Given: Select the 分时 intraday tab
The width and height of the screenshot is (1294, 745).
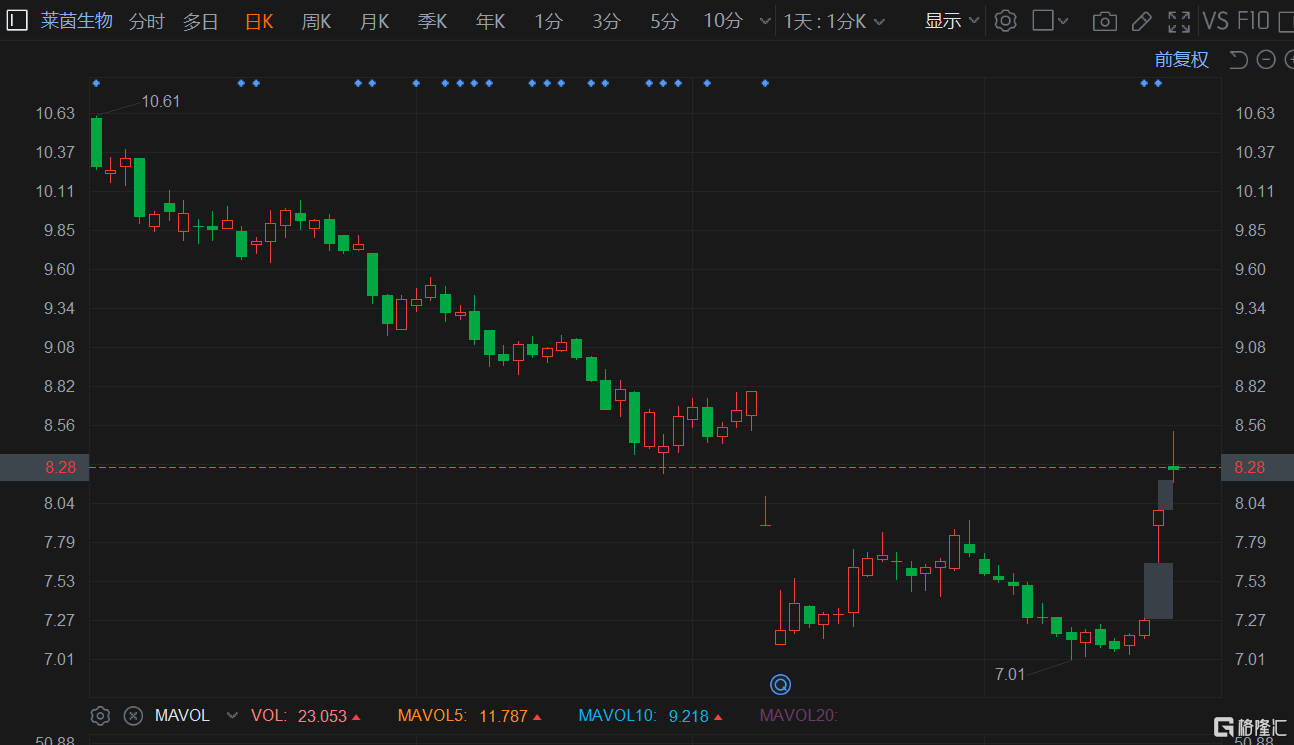Looking at the screenshot, I should click(146, 21).
